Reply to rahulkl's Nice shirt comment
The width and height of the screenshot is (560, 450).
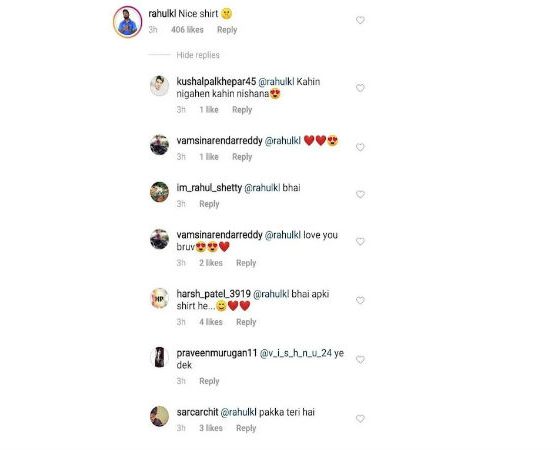pos(227,30)
